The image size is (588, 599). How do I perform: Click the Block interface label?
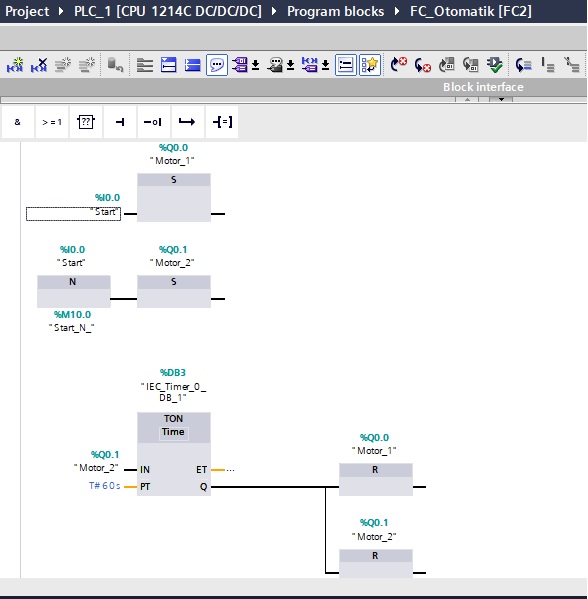coord(483,87)
